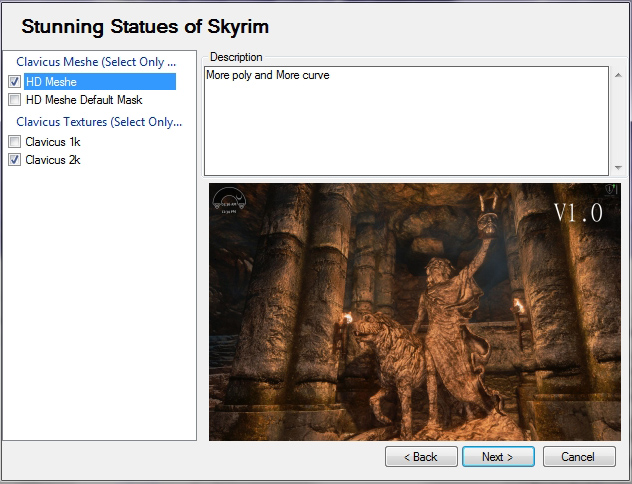Click the 'Stunning Statues of Skyrim' title
The image size is (632, 484).
(145, 27)
